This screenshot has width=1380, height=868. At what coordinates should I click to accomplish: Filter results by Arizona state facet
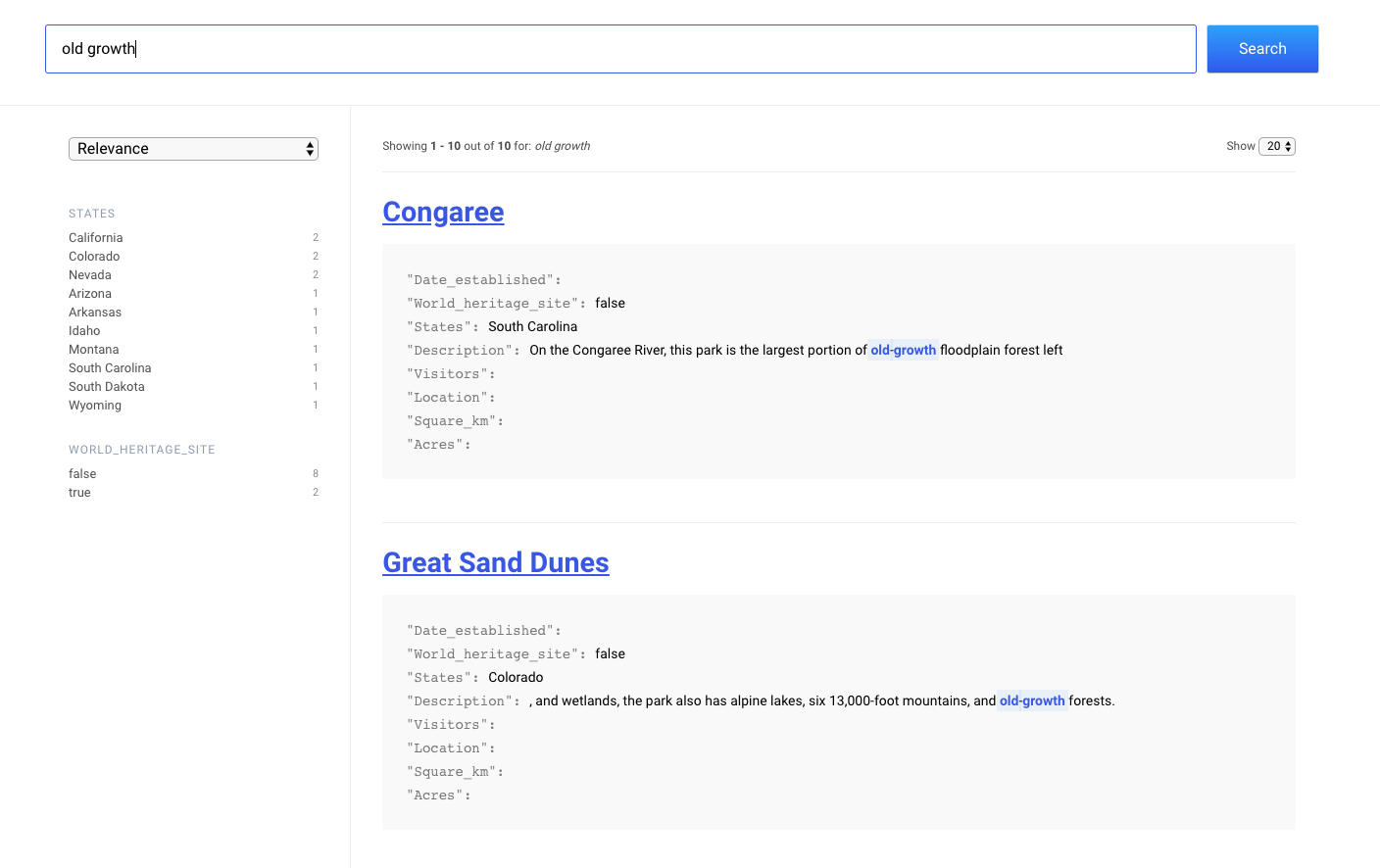pyautogui.click(x=89, y=293)
